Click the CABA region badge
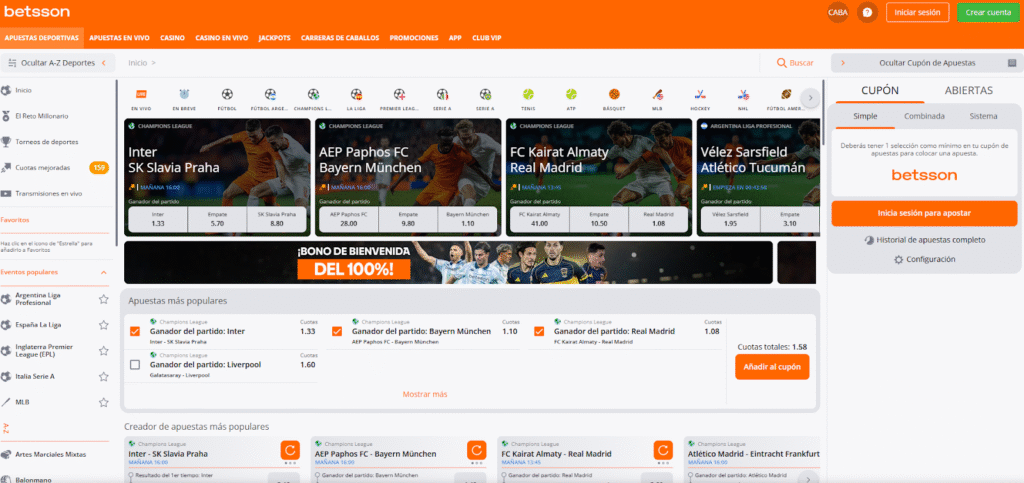 (838, 12)
